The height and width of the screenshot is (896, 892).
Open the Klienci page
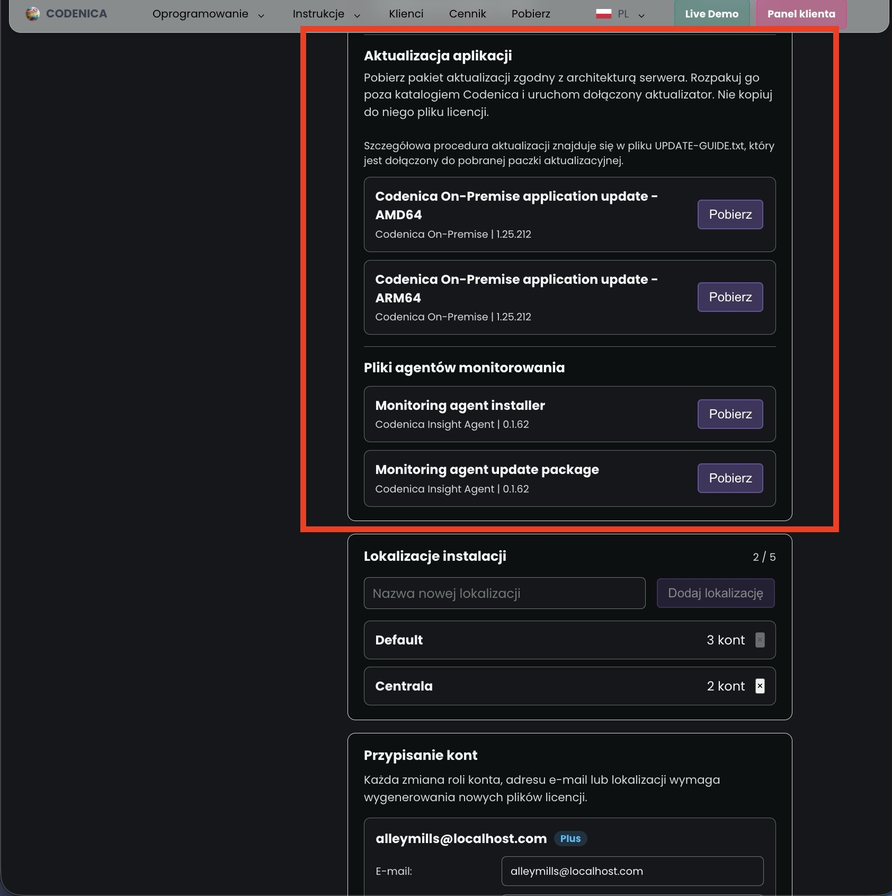(406, 14)
